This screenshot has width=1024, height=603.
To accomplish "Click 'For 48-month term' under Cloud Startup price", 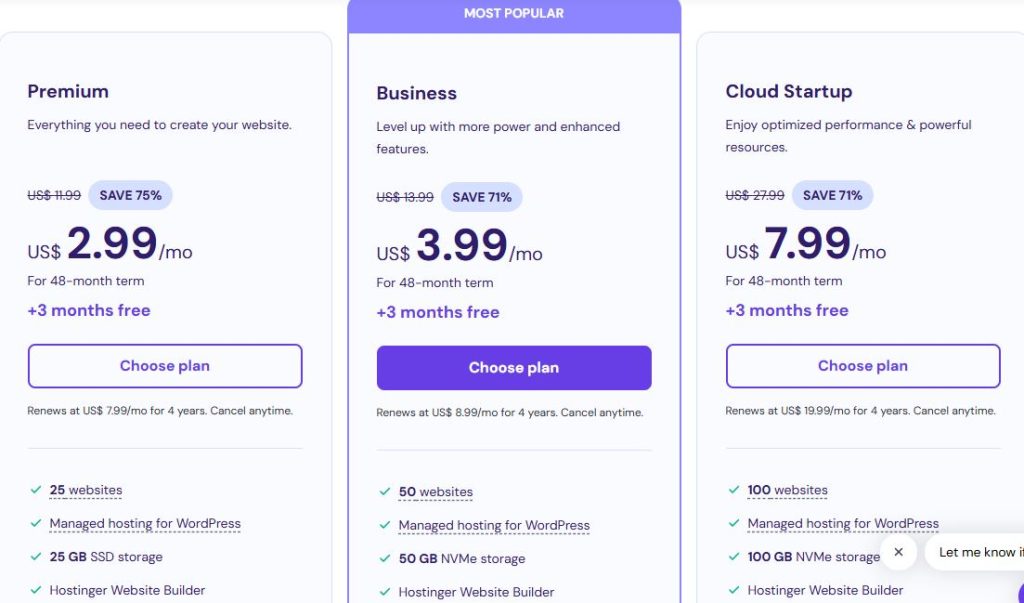I will coord(784,281).
